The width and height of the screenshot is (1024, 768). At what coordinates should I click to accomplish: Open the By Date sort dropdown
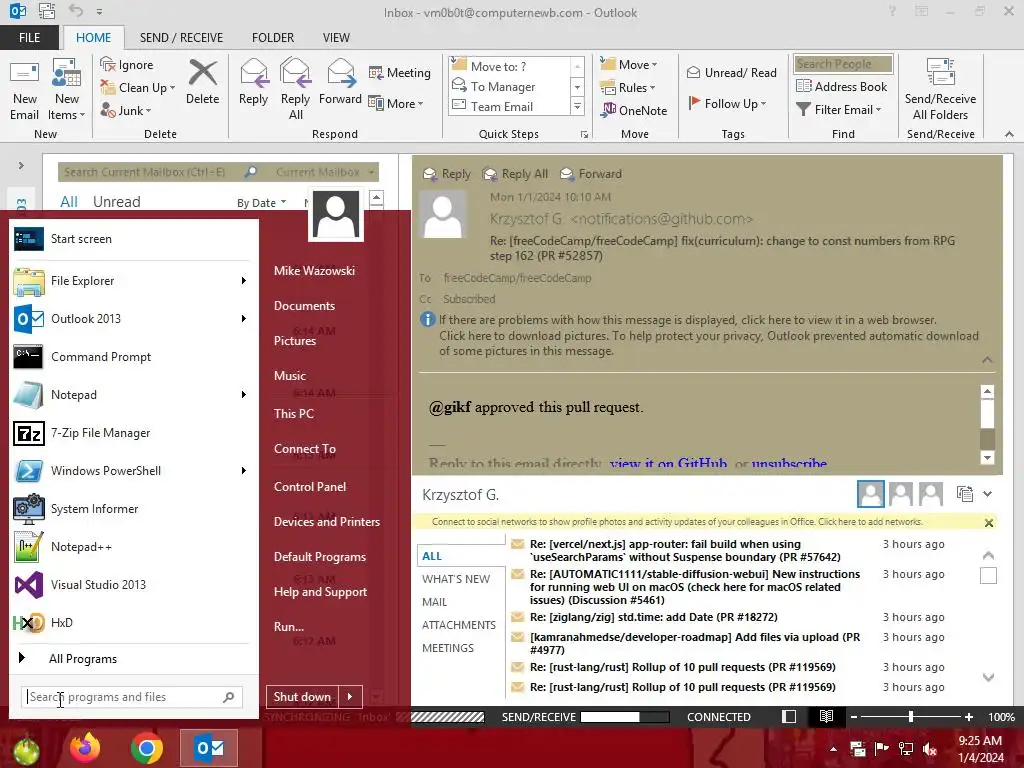[261, 202]
